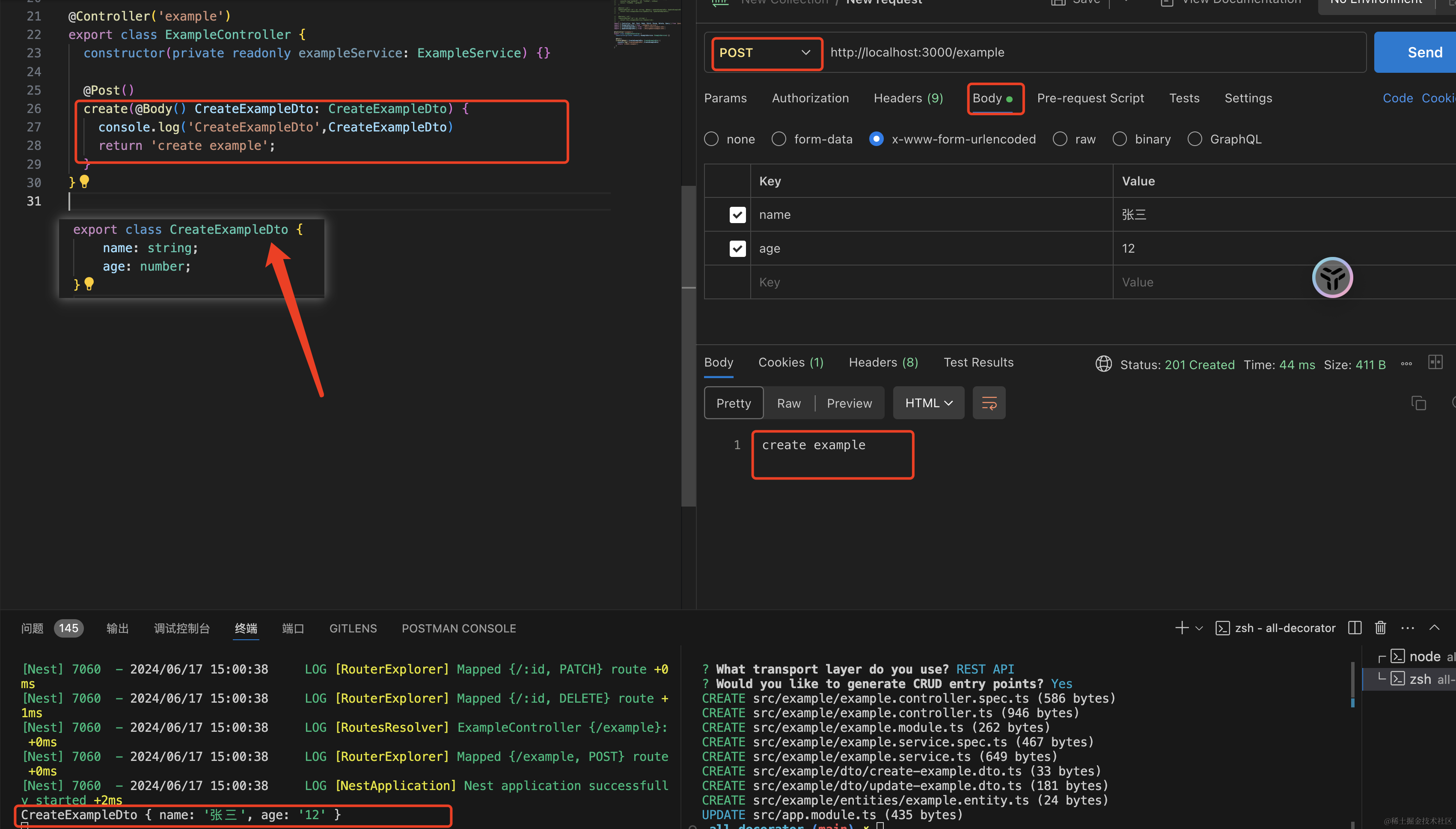Select the none body type radio

[711, 140]
